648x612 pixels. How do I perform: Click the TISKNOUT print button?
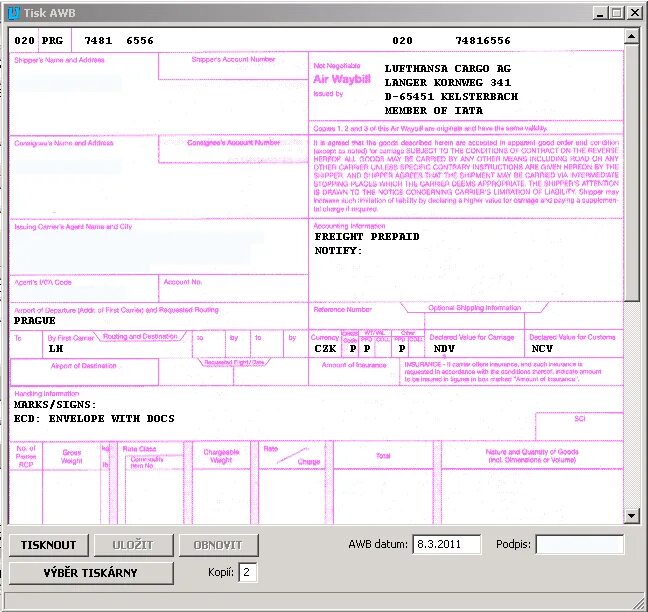tap(49, 545)
